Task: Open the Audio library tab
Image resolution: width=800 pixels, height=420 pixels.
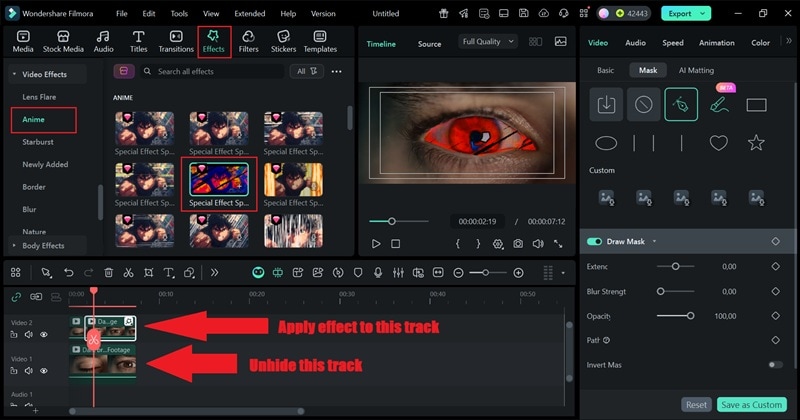Action: (103, 41)
